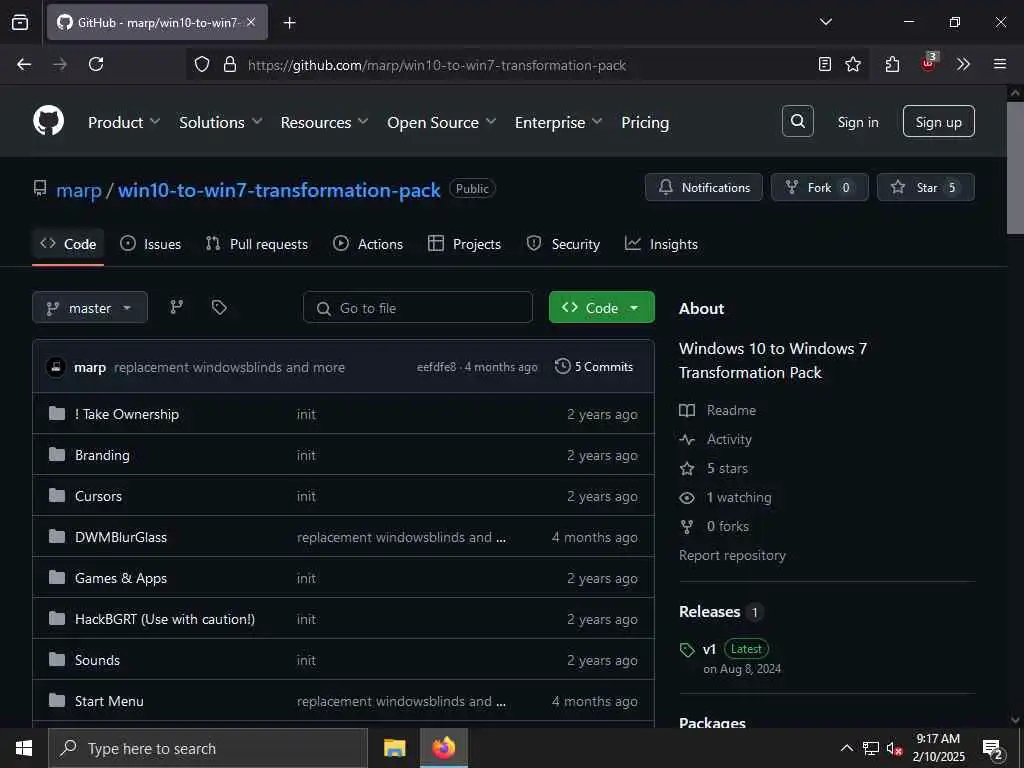Image resolution: width=1024 pixels, height=768 pixels.
Task: Click the Report repository link
Action: coord(732,555)
